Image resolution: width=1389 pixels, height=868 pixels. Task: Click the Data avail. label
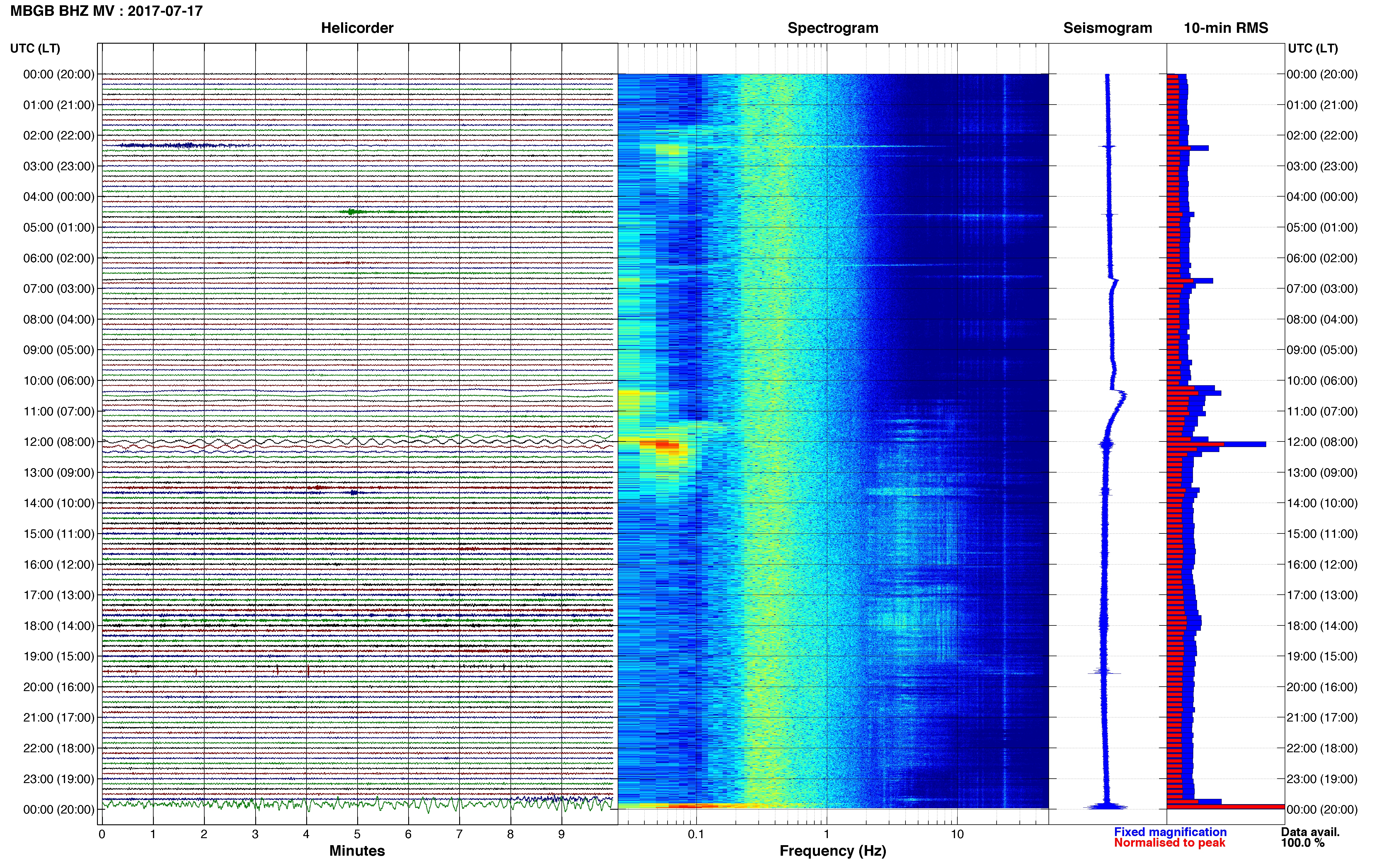[x=1310, y=832]
